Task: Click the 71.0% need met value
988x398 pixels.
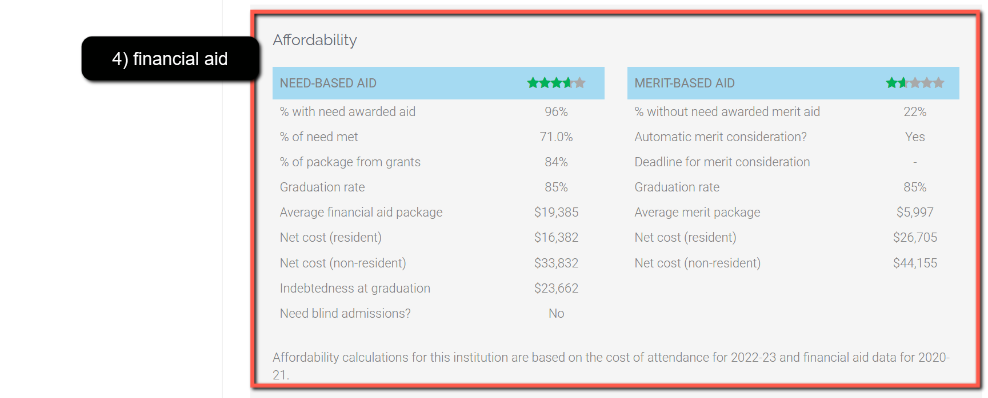Action: (x=556, y=137)
